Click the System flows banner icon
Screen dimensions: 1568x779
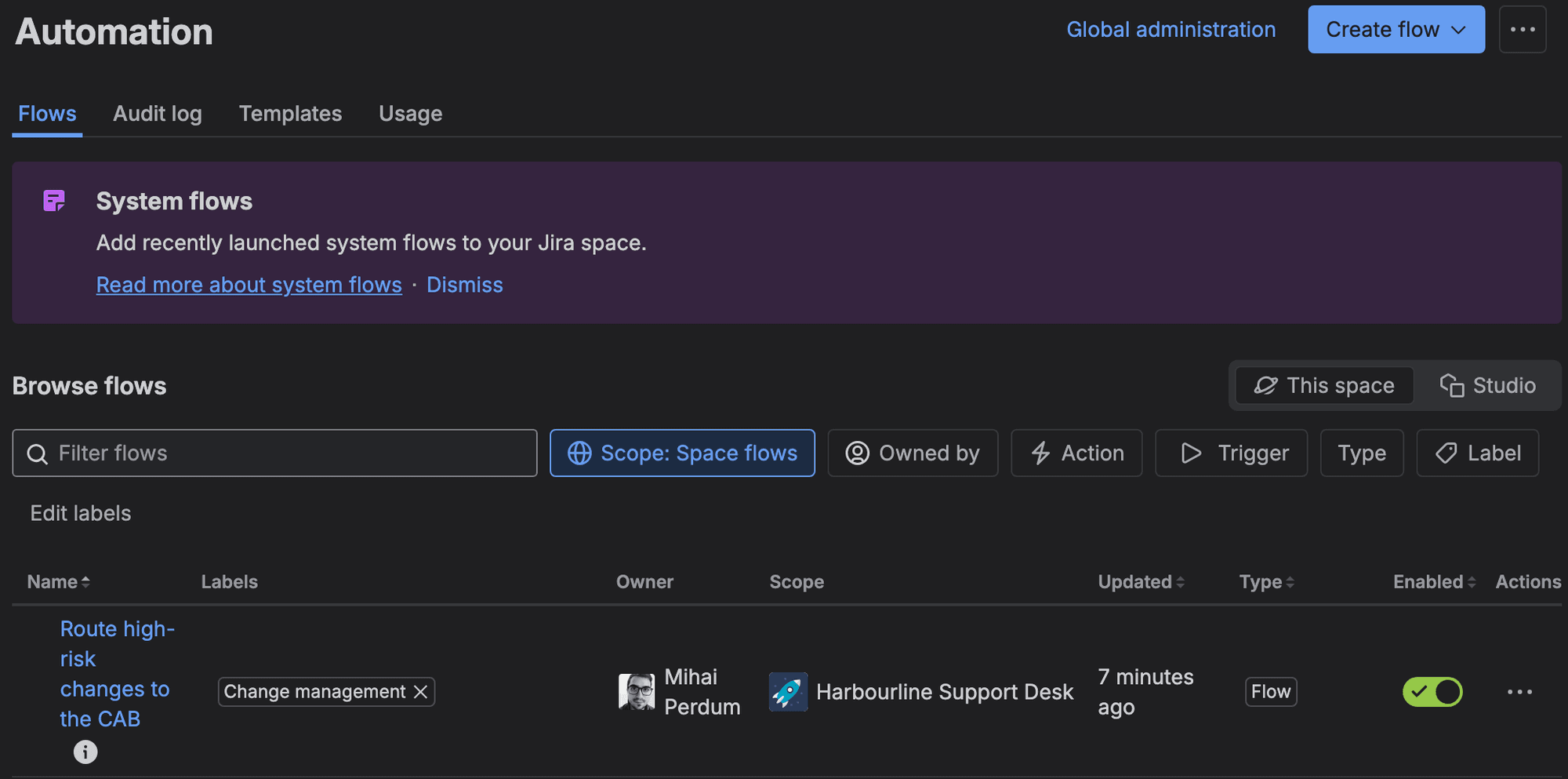point(54,201)
